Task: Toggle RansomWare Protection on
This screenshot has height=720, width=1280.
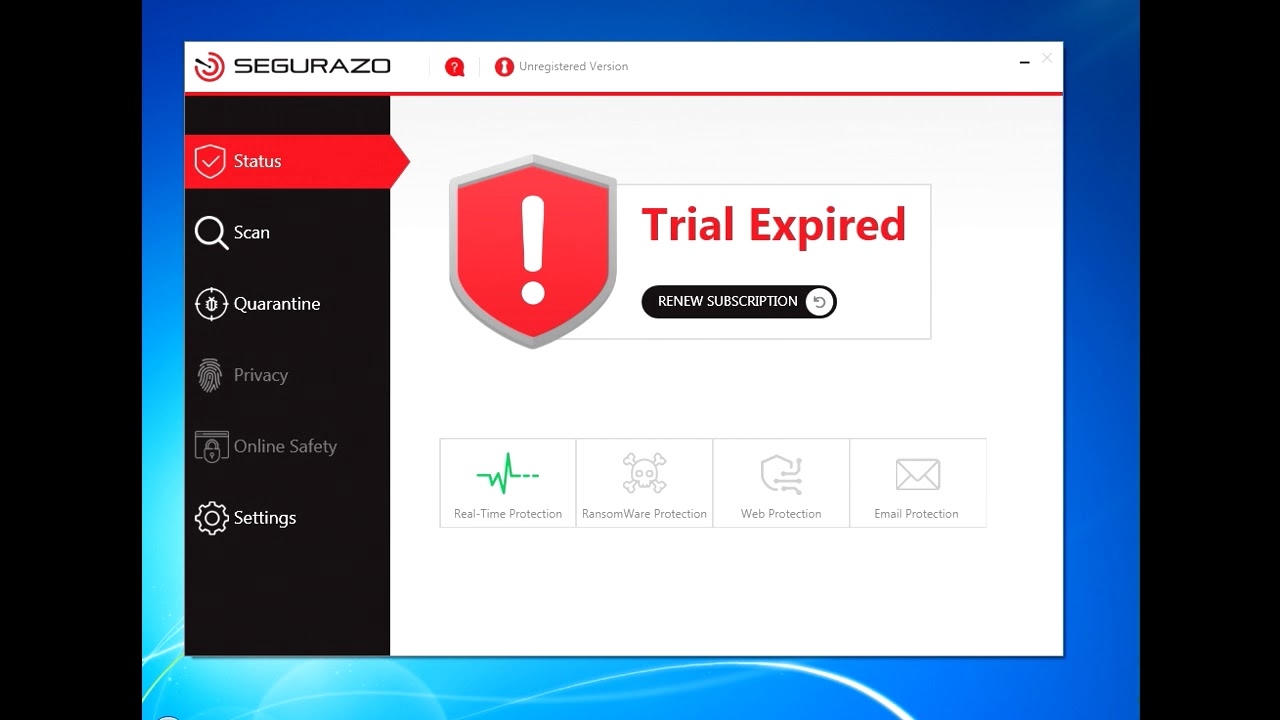Action: pyautogui.click(x=643, y=473)
